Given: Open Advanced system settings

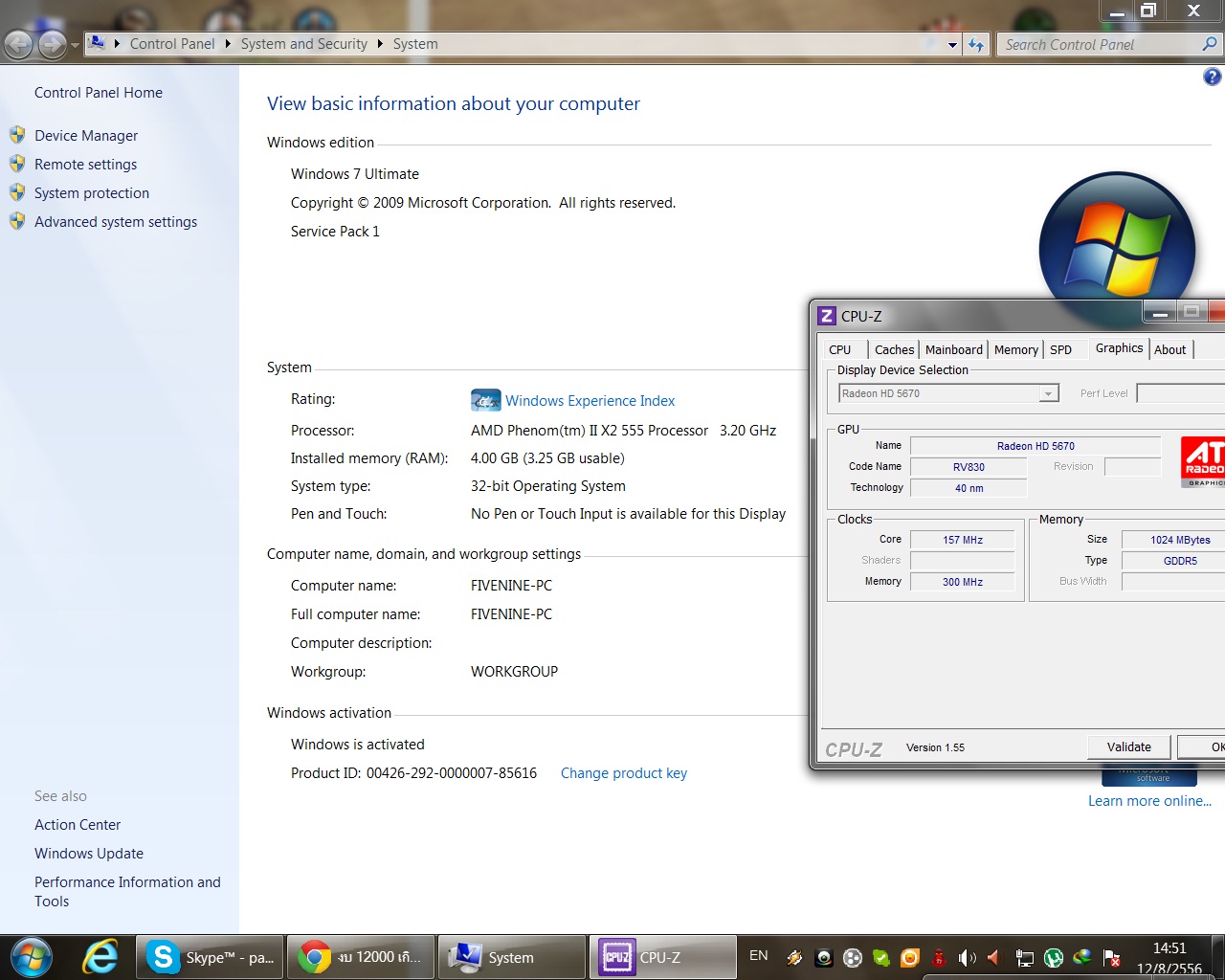Looking at the screenshot, I should [116, 222].
